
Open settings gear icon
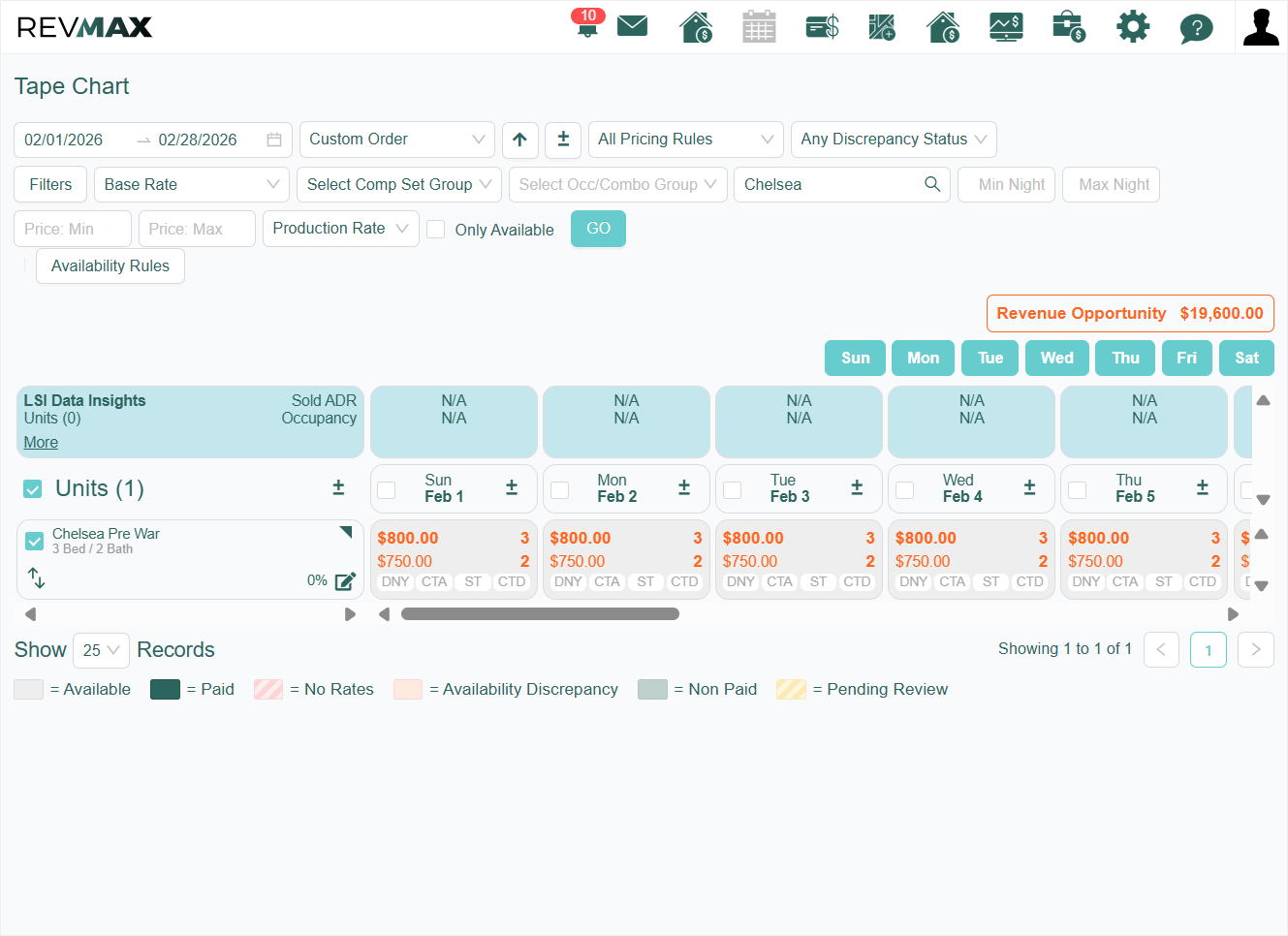coord(1132,26)
